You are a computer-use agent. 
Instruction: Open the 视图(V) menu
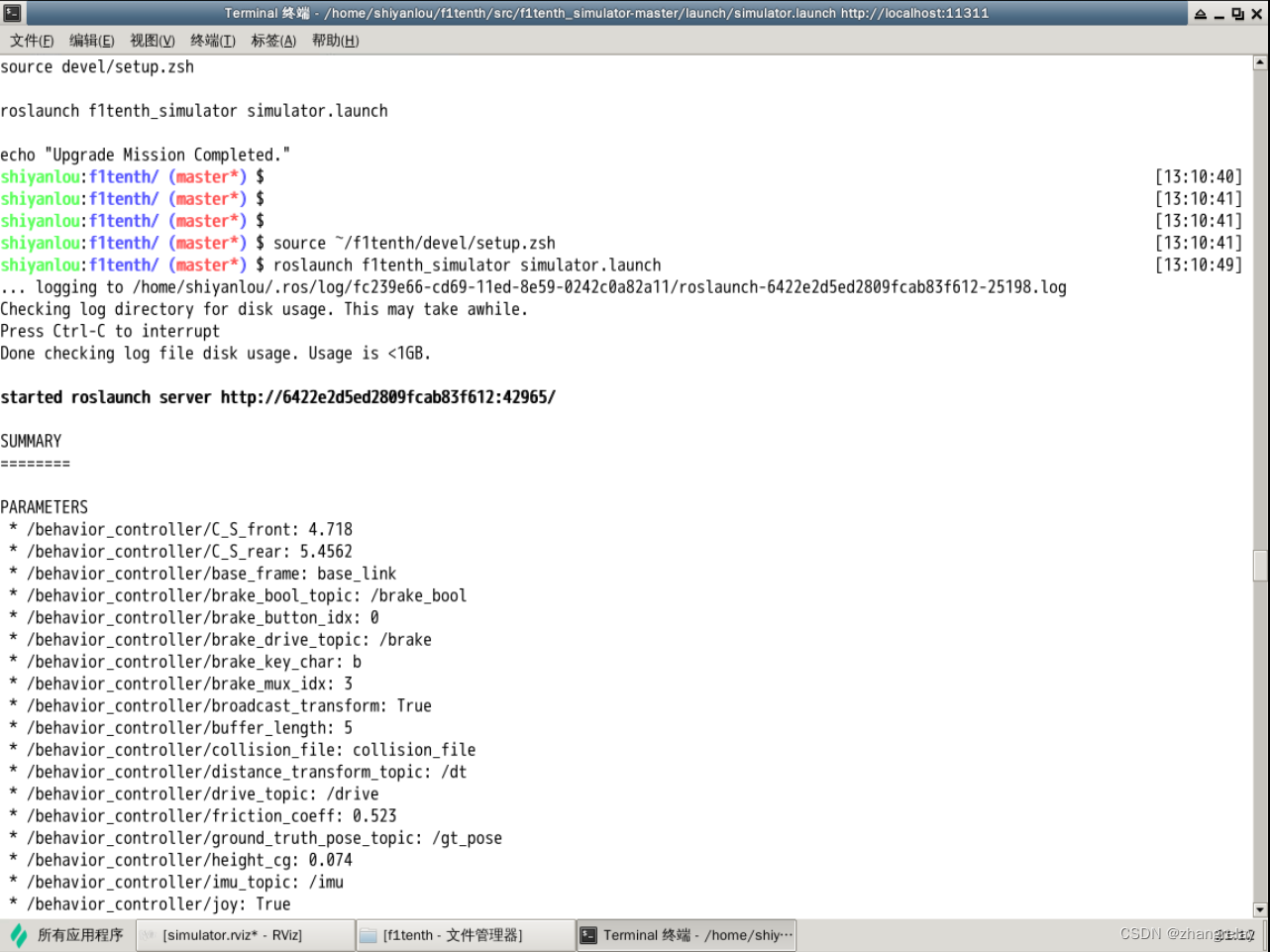click(151, 41)
